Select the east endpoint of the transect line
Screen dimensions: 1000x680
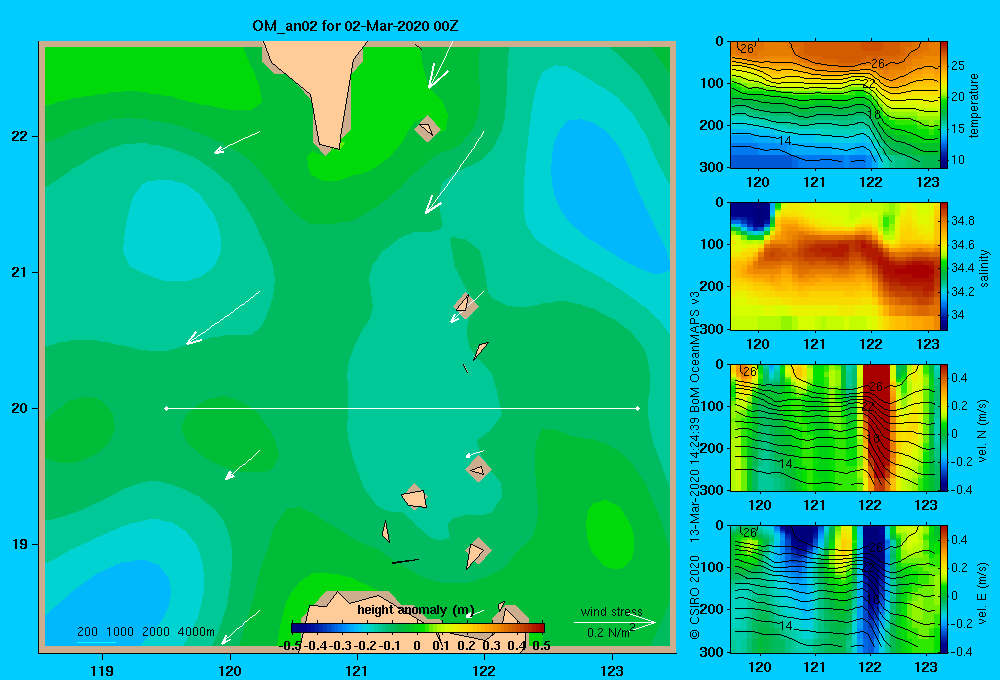pyautogui.click(x=638, y=408)
